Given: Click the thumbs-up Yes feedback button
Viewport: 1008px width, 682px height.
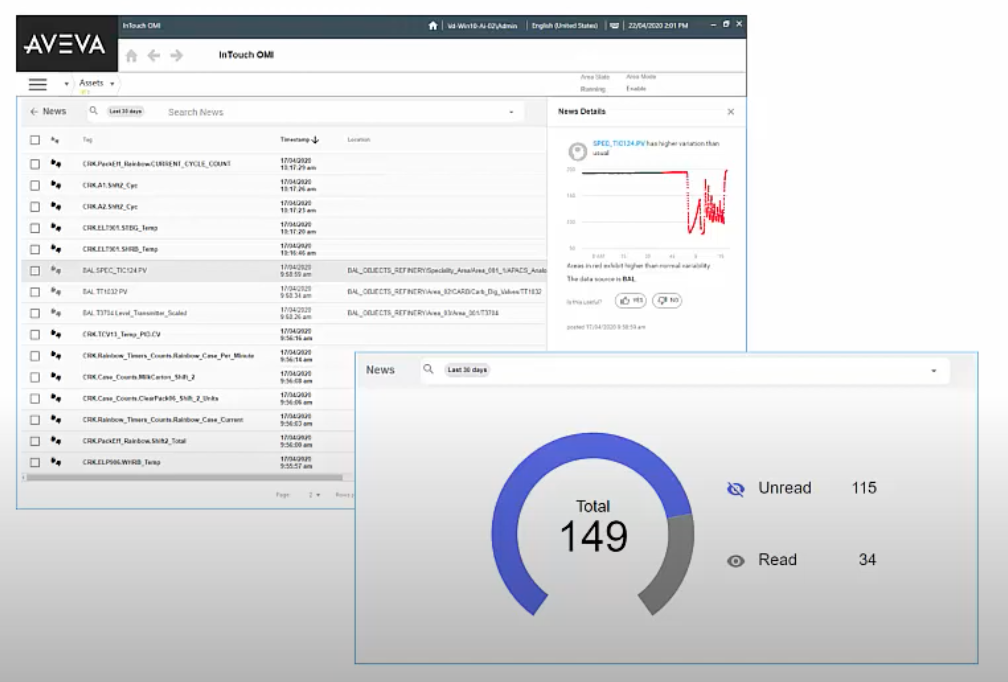Looking at the screenshot, I should (630, 300).
